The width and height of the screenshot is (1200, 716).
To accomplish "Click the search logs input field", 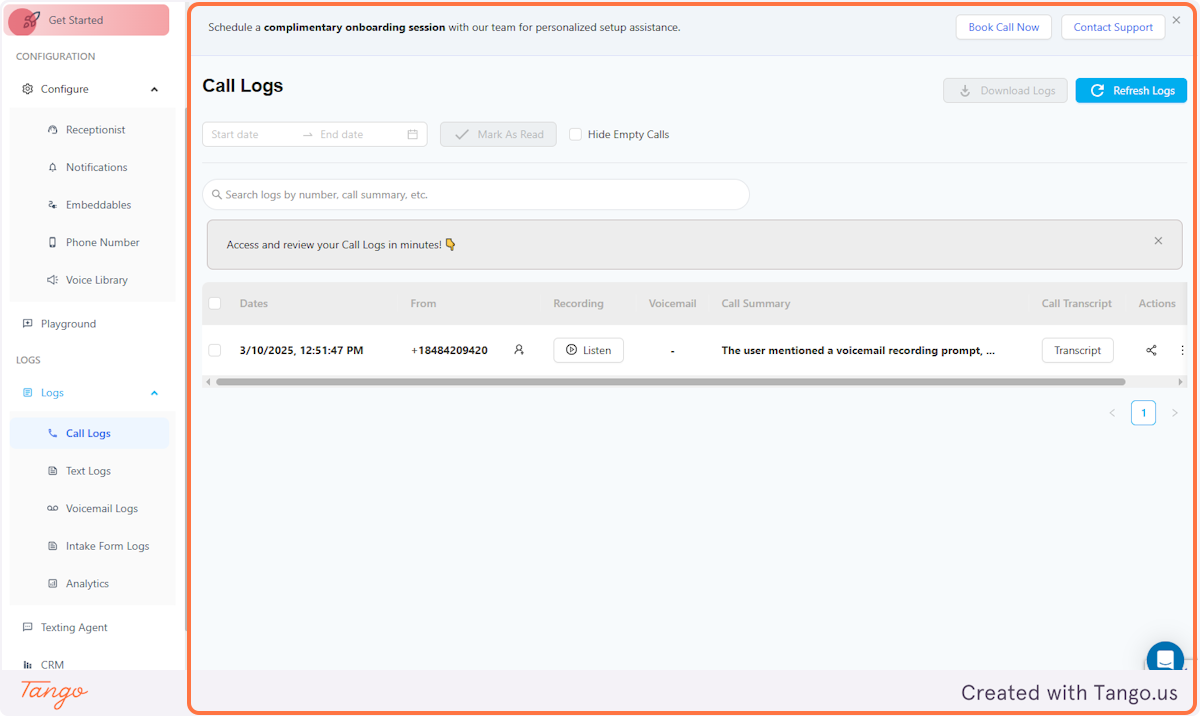I will point(476,194).
